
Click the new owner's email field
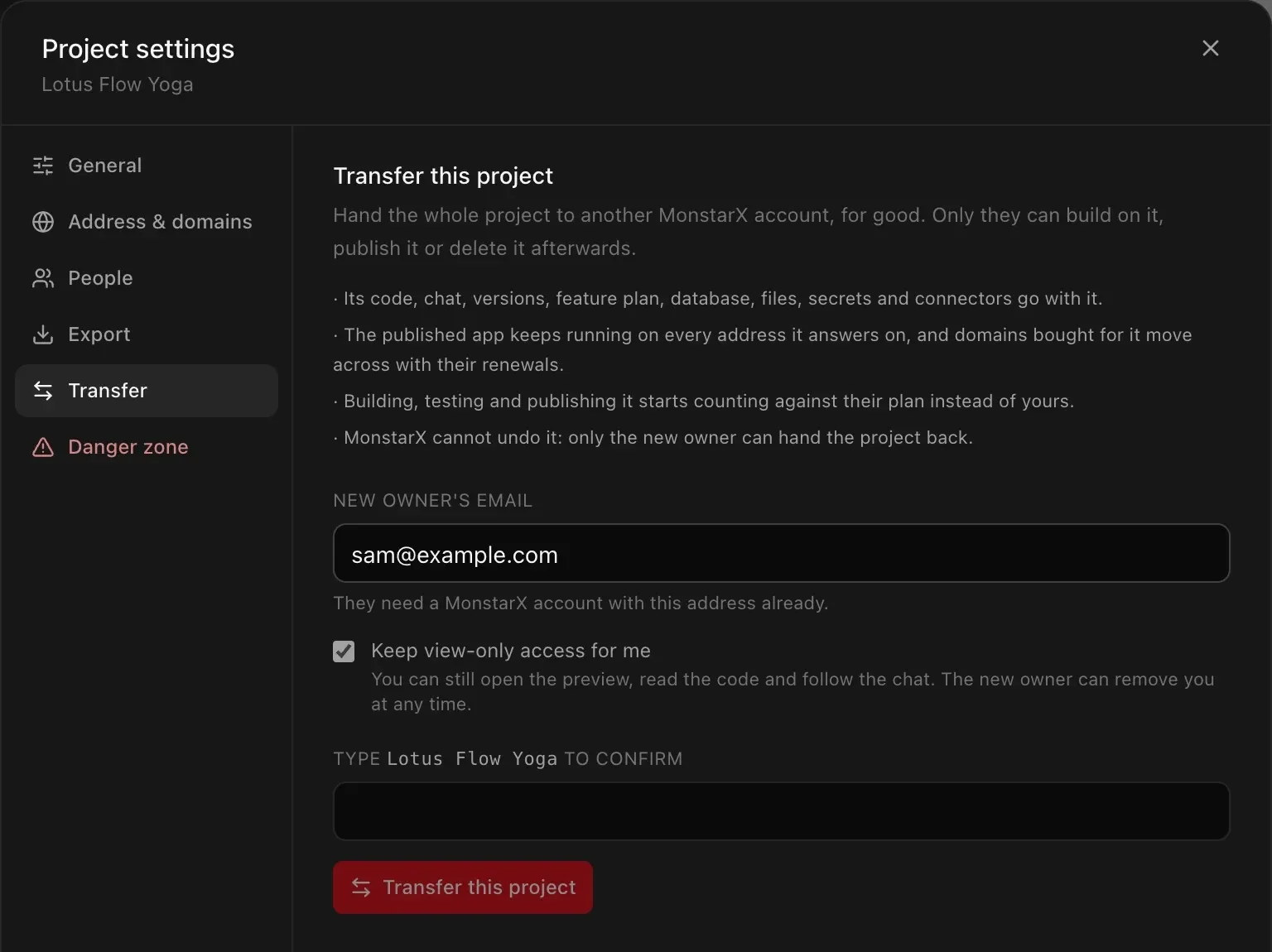(x=781, y=553)
